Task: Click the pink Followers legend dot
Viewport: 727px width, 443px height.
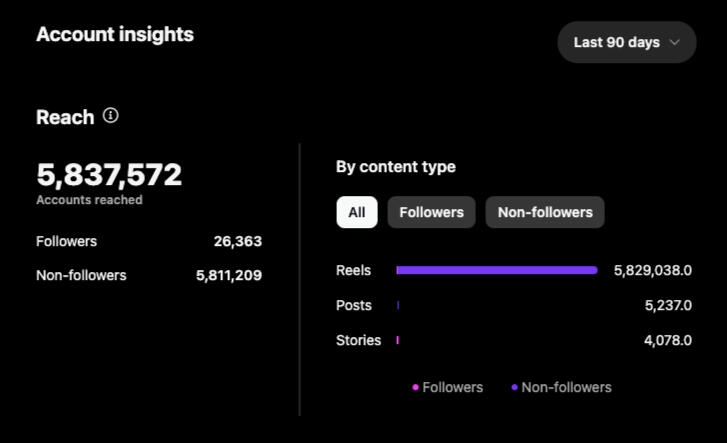Action: pyautogui.click(x=415, y=388)
